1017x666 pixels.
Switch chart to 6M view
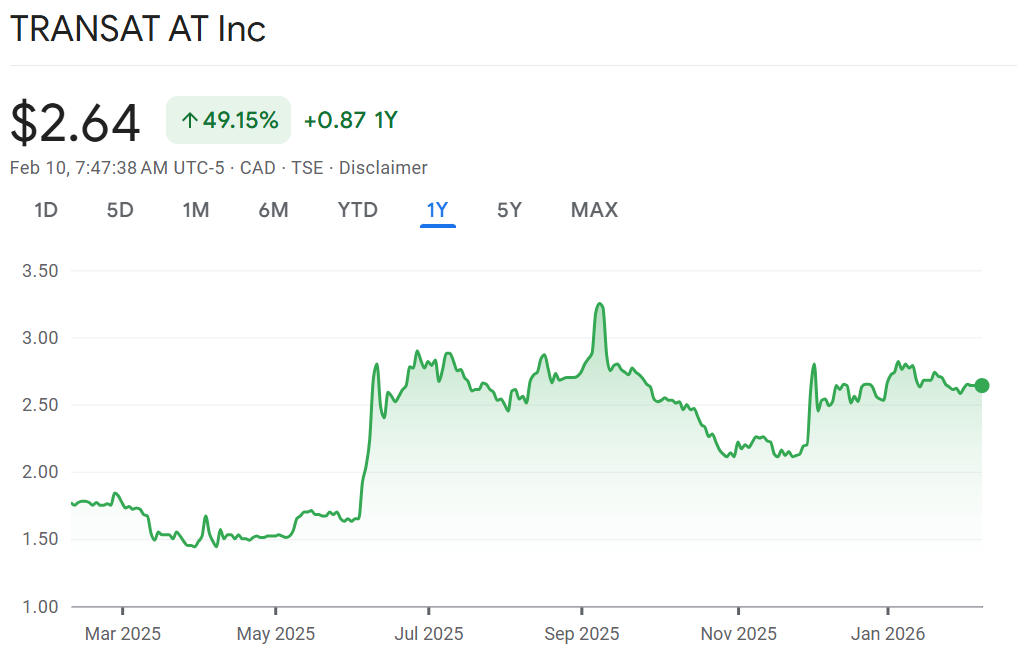pos(273,210)
